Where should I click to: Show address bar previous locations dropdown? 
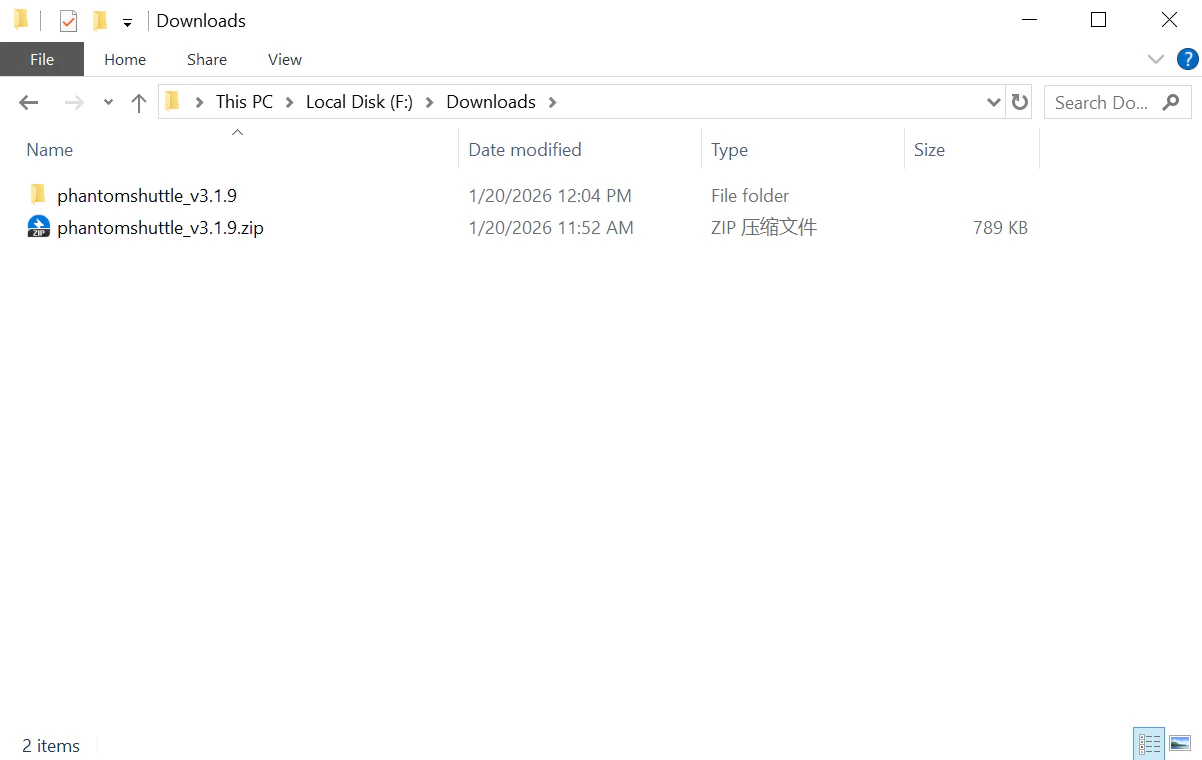tap(993, 102)
